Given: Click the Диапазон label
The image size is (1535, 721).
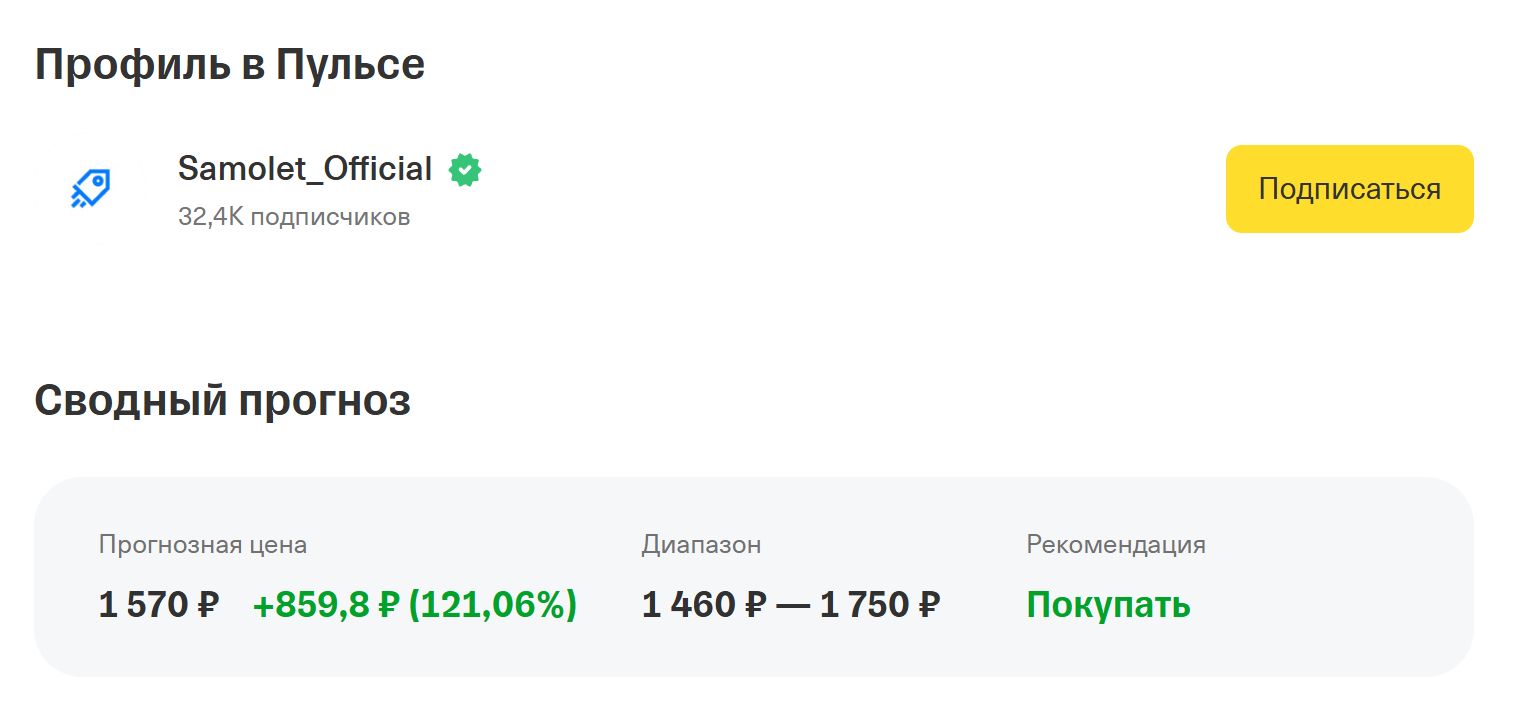Looking at the screenshot, I should (701, 545).
